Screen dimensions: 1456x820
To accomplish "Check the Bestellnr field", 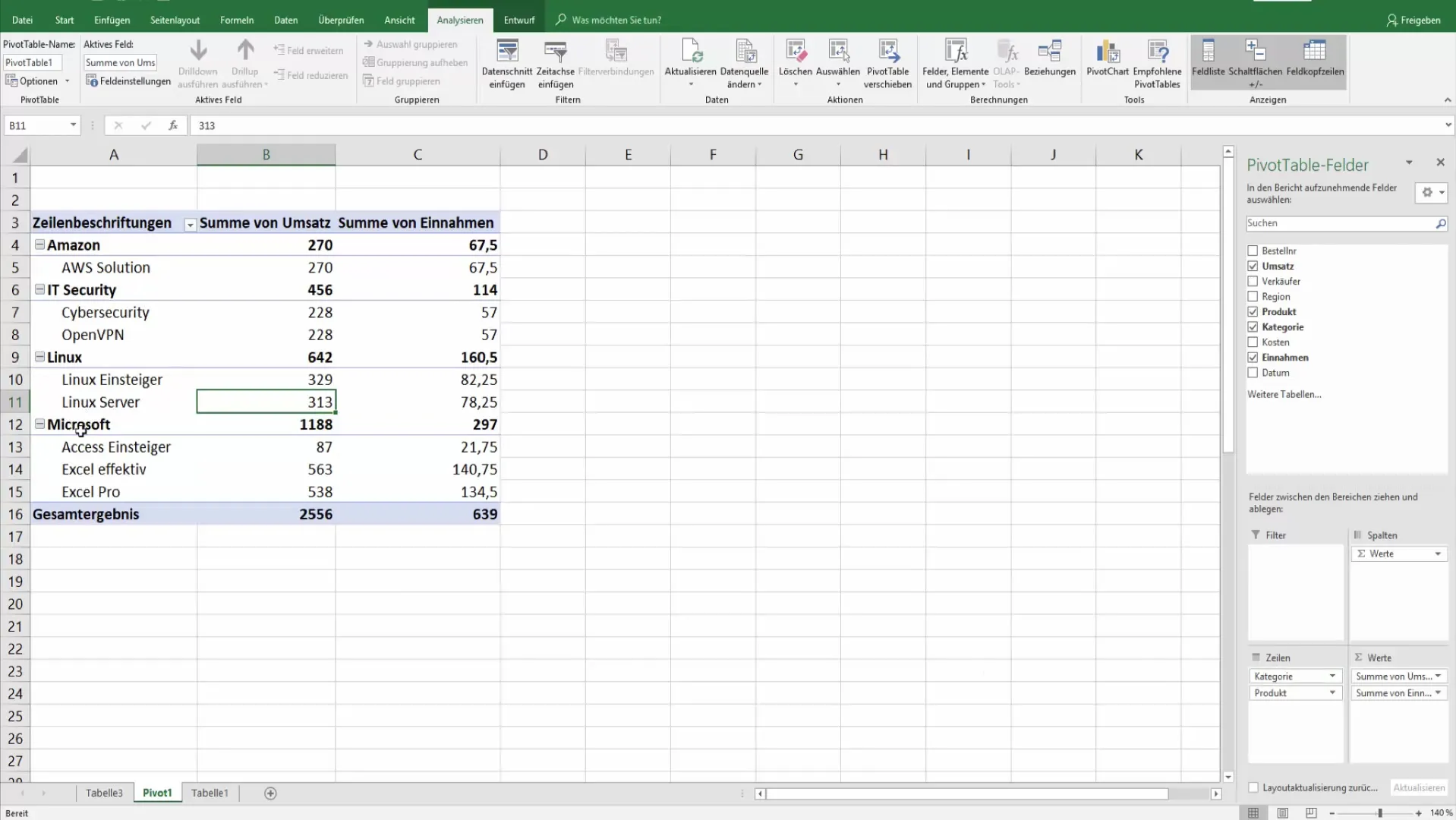I will point(1253,251).
